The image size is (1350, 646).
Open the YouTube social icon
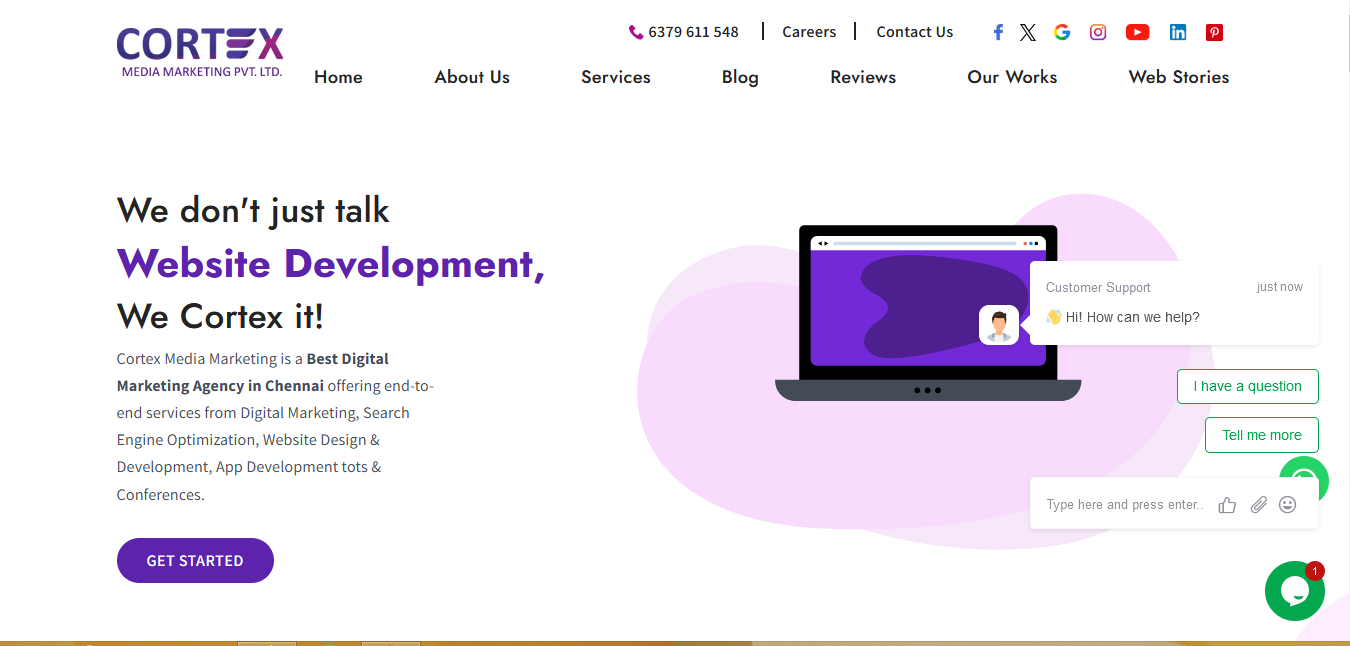[x=1137, y=32]
